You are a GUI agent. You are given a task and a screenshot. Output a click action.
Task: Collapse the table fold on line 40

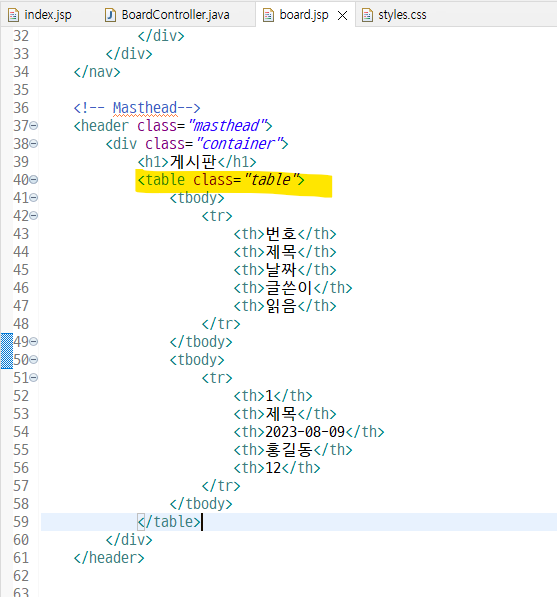pos(34,179)
